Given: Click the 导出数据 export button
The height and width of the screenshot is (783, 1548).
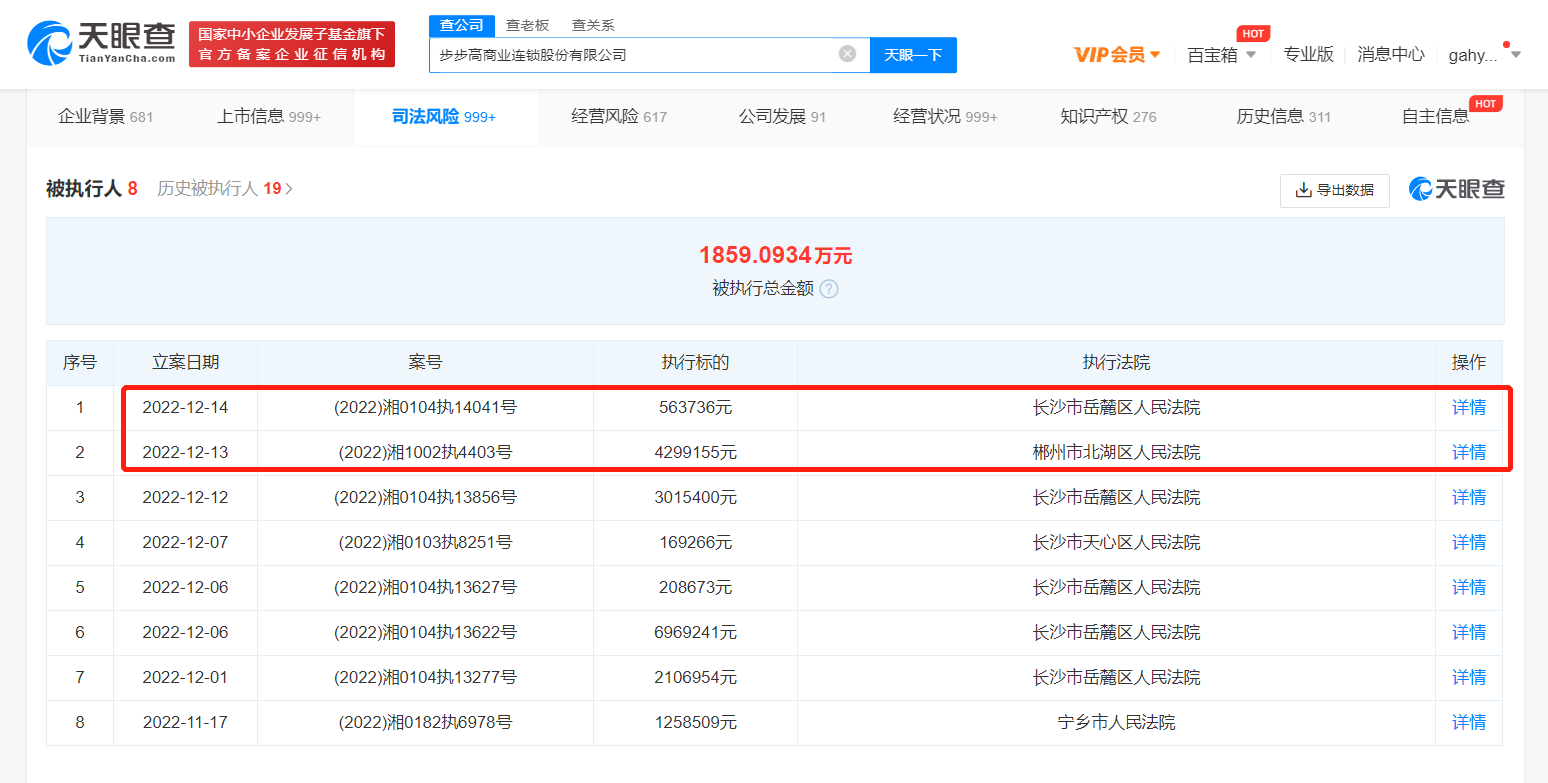Looking at the screenshot, I should [1335, 190].
